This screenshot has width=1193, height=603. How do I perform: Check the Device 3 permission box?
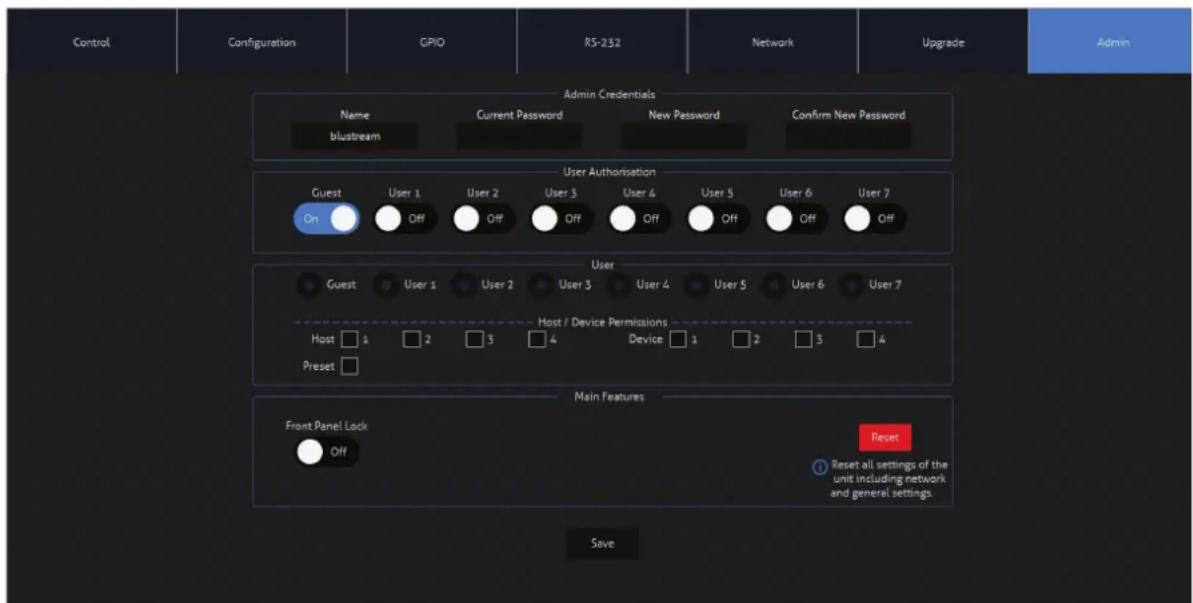pos(803,339)
